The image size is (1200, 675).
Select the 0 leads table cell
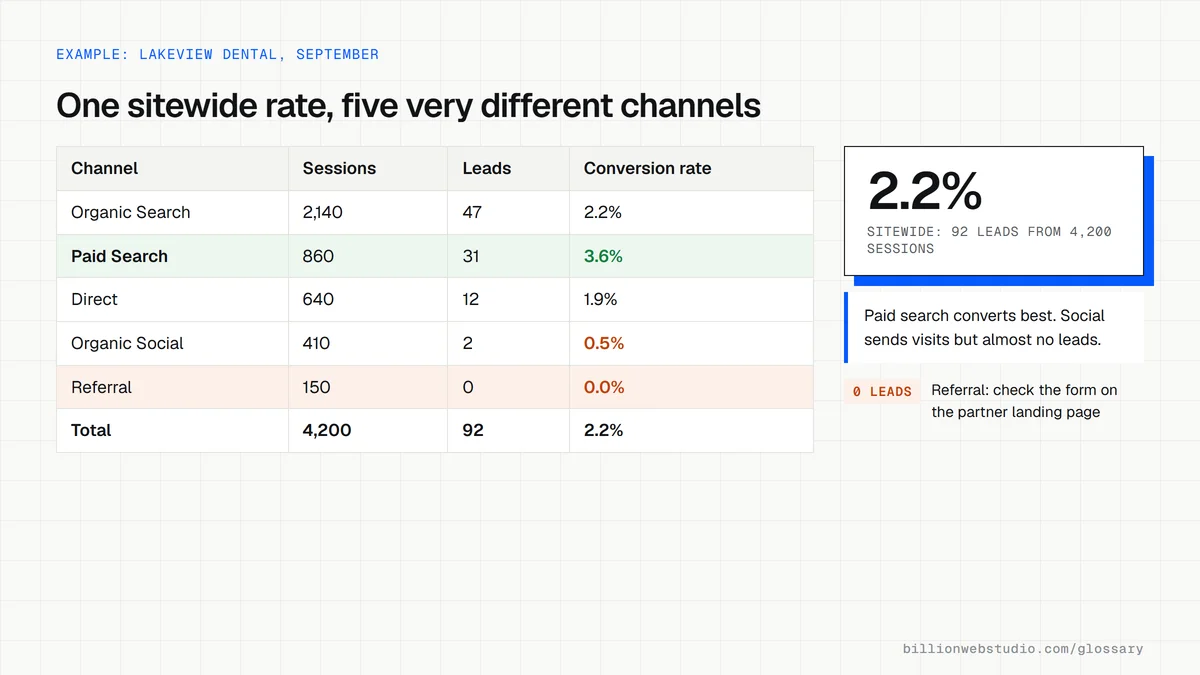[508, 387]
